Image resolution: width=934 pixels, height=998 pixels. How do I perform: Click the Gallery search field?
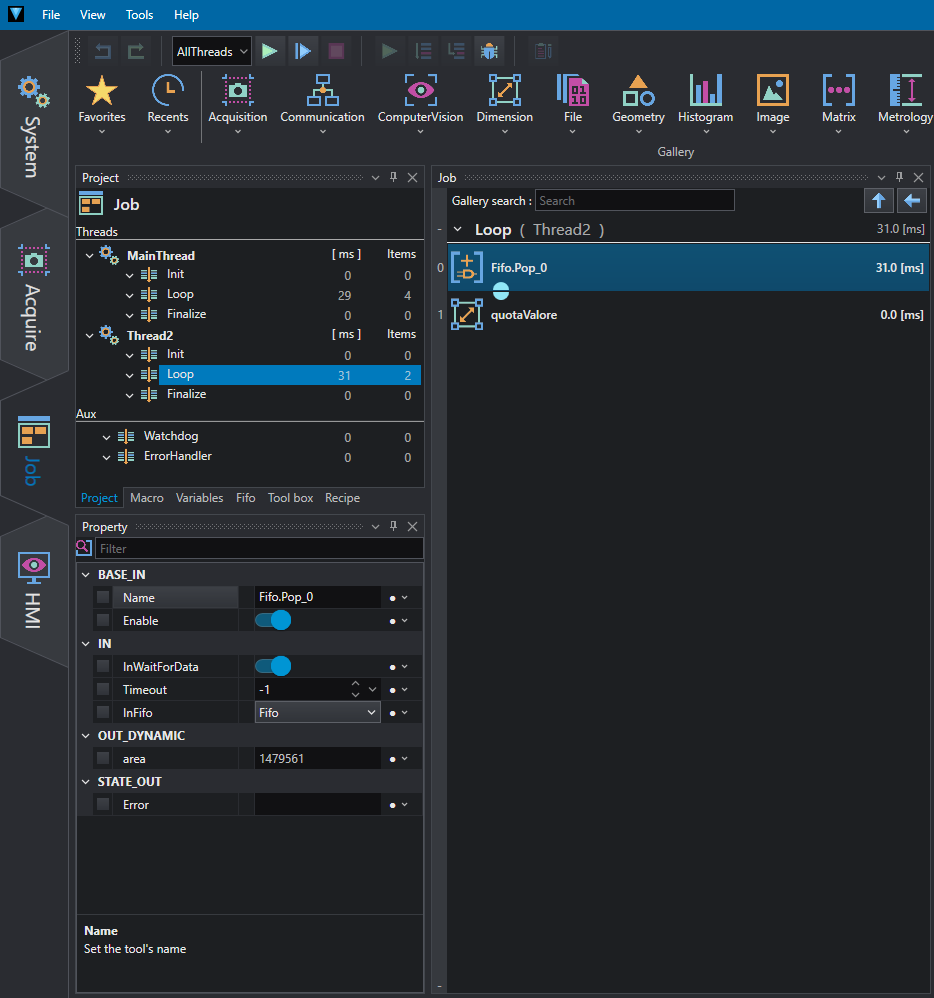(x=634, y=200)
